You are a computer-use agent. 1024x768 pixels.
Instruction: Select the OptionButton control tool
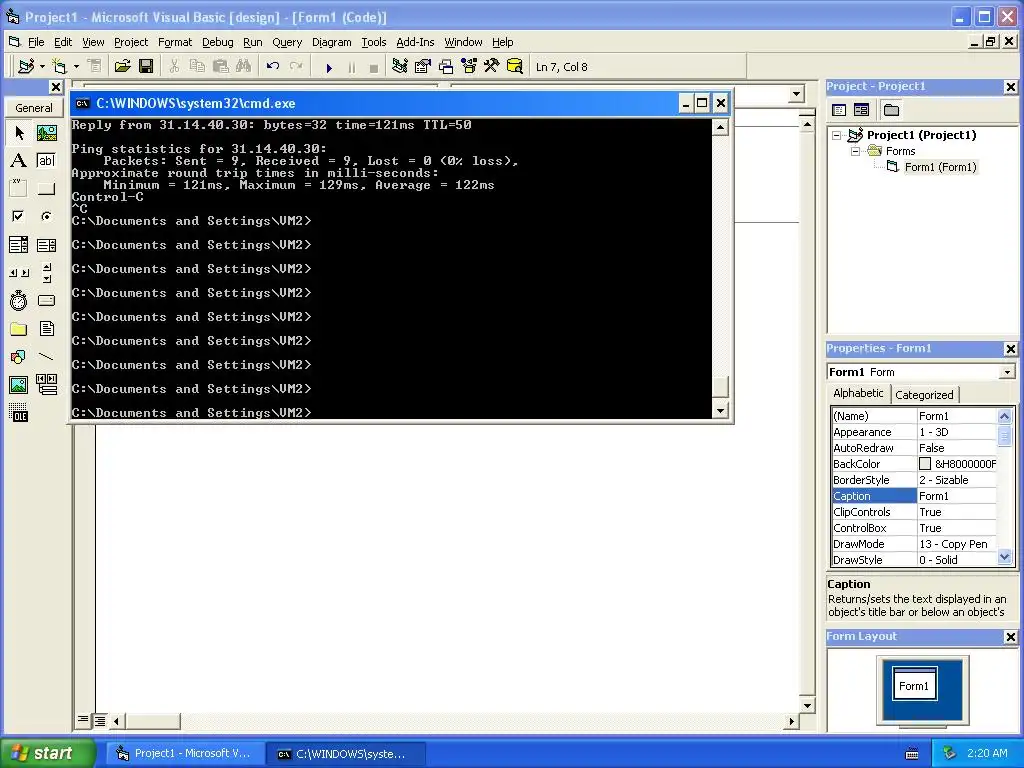click(x=46, y=216)
